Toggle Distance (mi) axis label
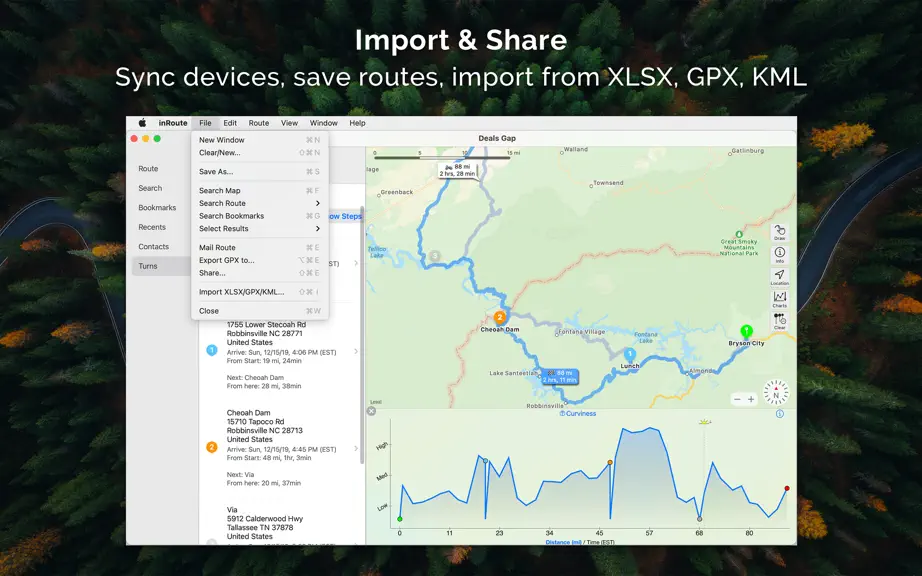 (x=563, y=542)
